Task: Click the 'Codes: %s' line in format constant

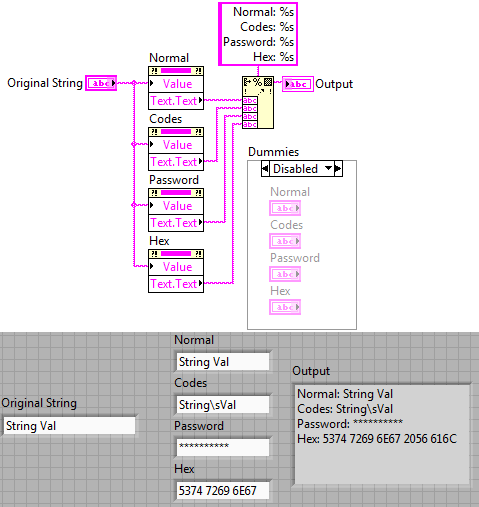Action: [267, 27]
